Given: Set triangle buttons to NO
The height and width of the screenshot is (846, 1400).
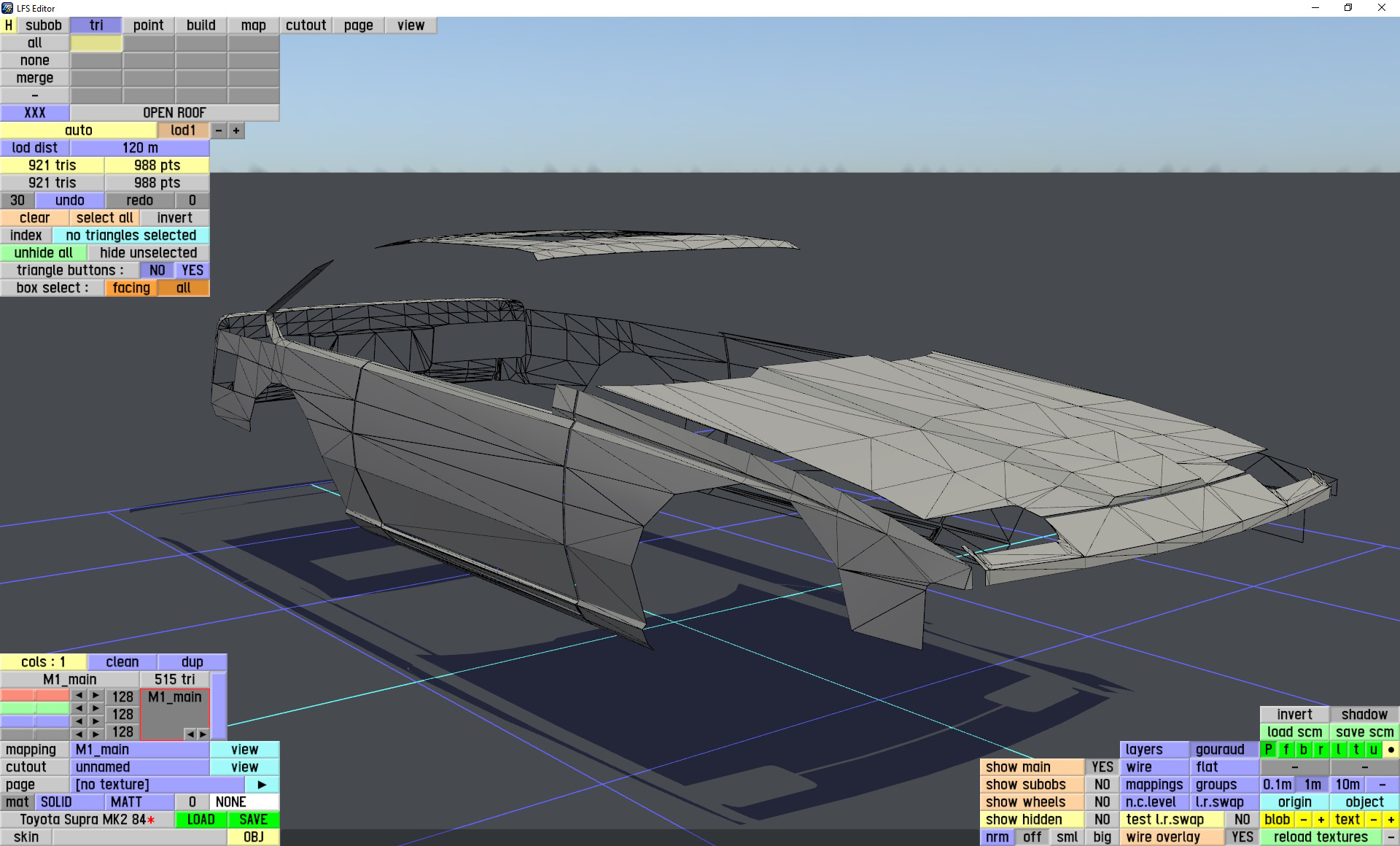Looking at the screenshot, I should click(x=157, y=270).
